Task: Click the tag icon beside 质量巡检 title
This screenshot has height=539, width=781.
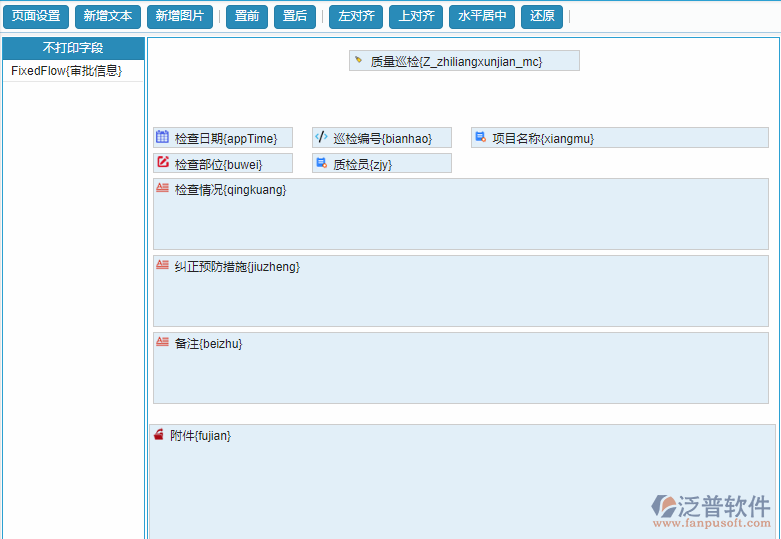Action: point(359,60)
